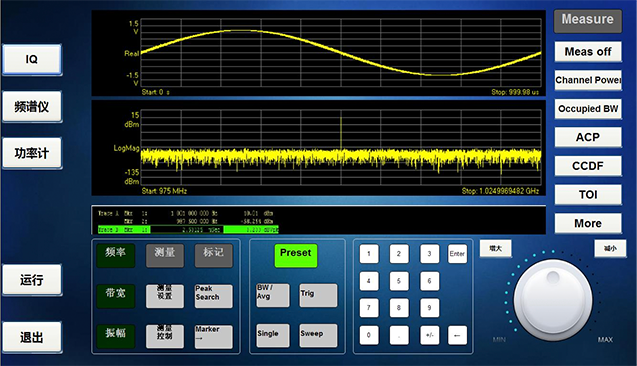Click the keypad Enter key
The image size is (637, 366).
pyautogui.click(x=457, y=254)
